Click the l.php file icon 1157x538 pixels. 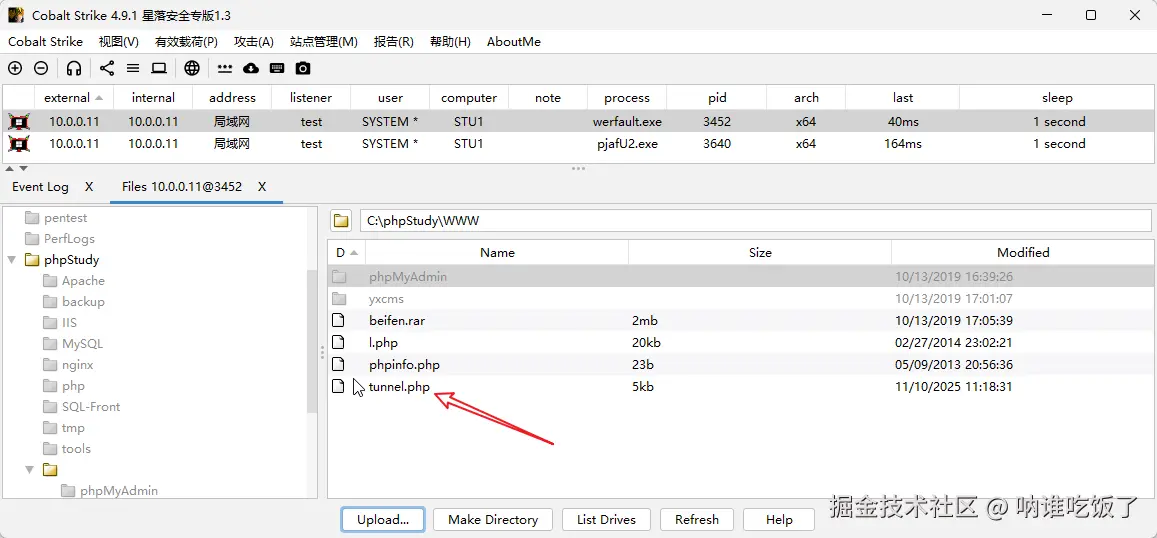click(338, 342)
